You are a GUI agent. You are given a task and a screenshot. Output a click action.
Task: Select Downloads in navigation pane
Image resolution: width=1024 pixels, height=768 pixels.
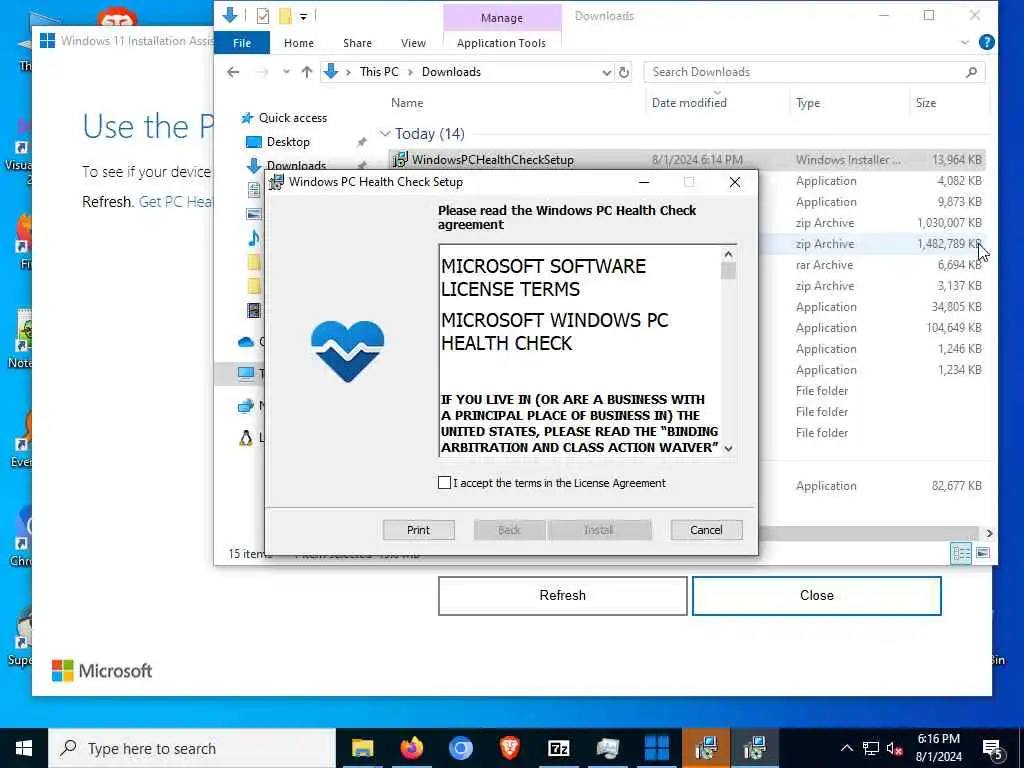click(296, 165)
